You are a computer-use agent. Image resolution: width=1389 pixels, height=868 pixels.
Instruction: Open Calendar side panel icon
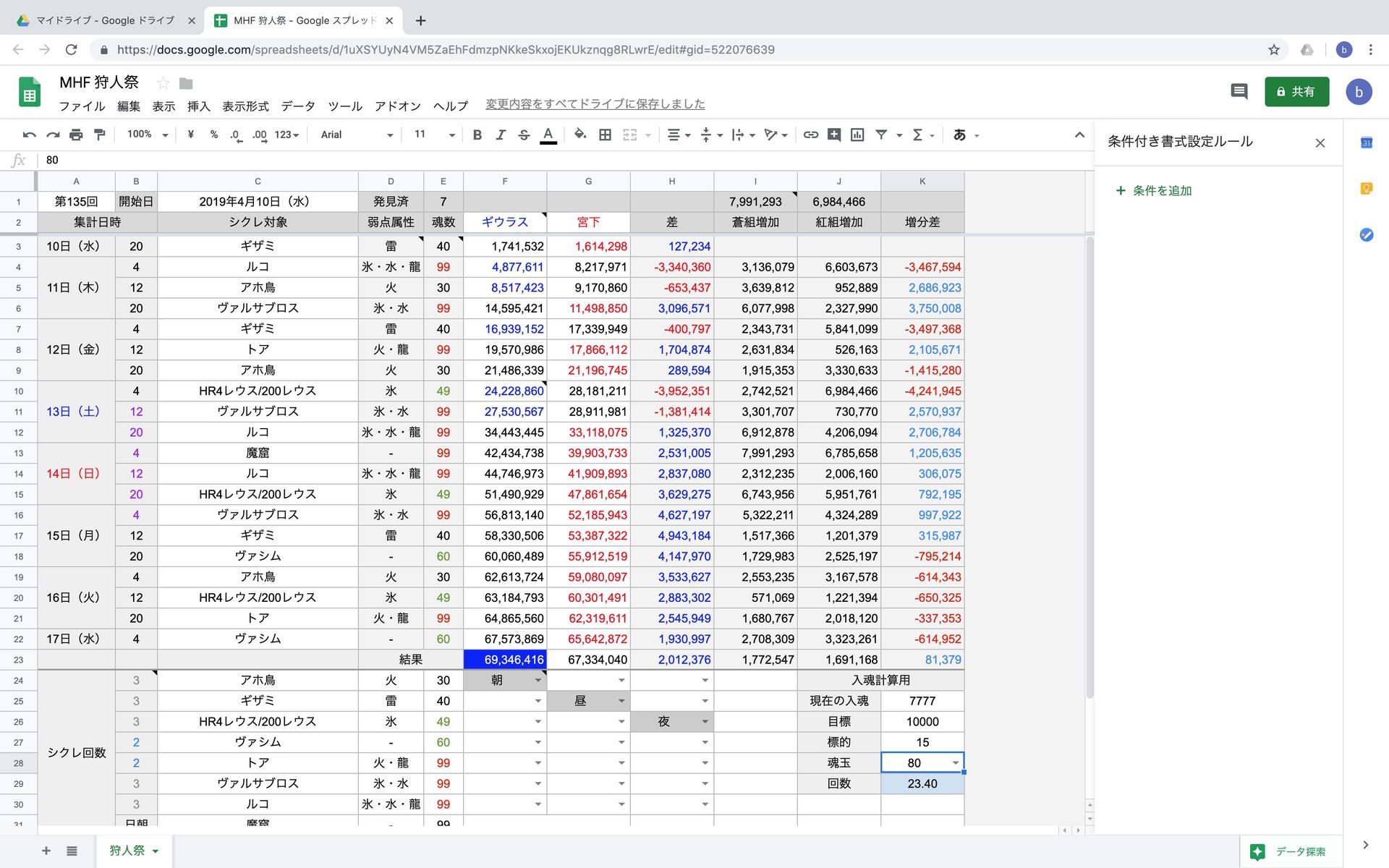pos(1367,142)
